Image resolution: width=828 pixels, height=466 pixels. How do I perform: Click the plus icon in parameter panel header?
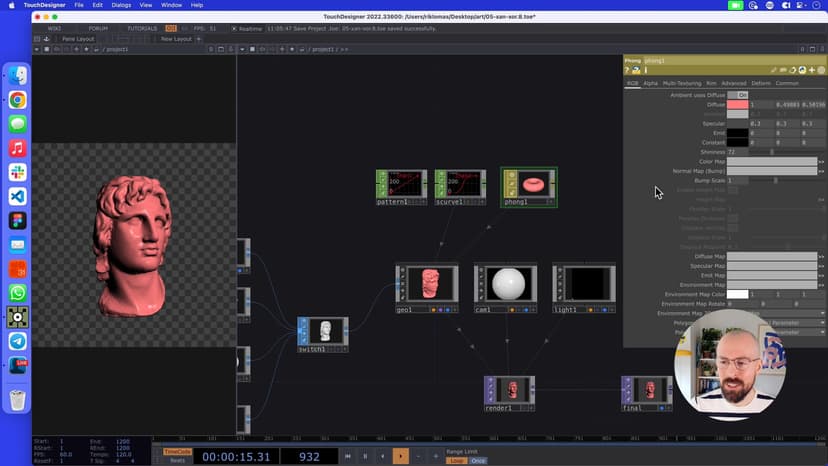[811, 71]
